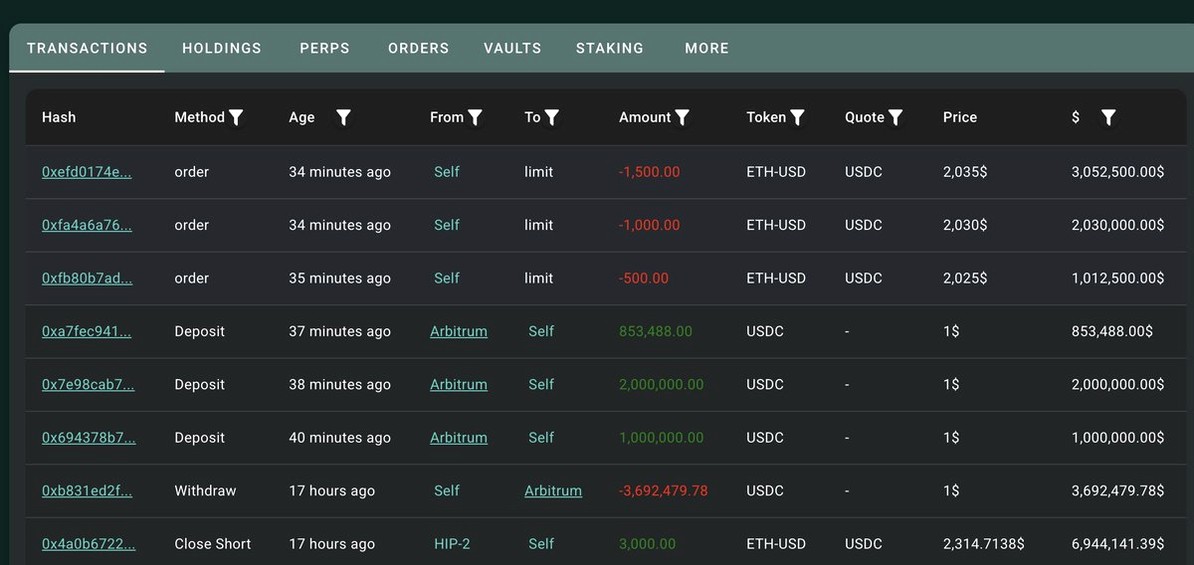This screenshot has width=1194, height=565.
Task: Open transaction hash 0x4a0b6722...
Action: (89, 544)
